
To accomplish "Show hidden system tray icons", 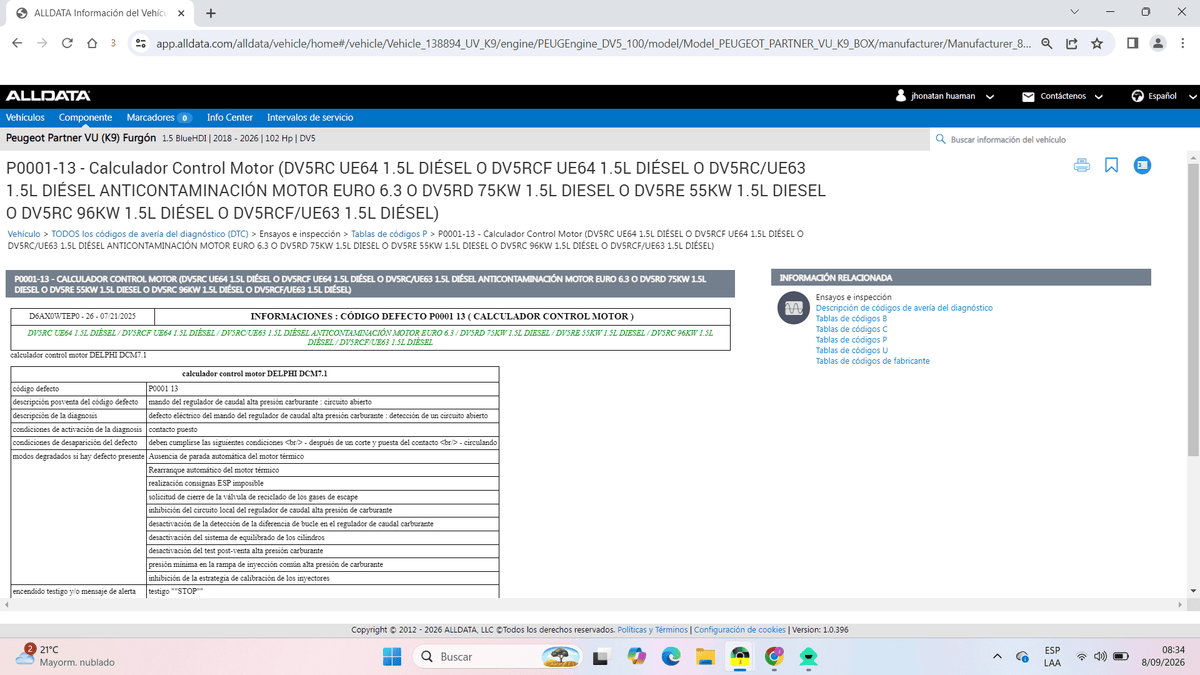I will click(996, 656).
